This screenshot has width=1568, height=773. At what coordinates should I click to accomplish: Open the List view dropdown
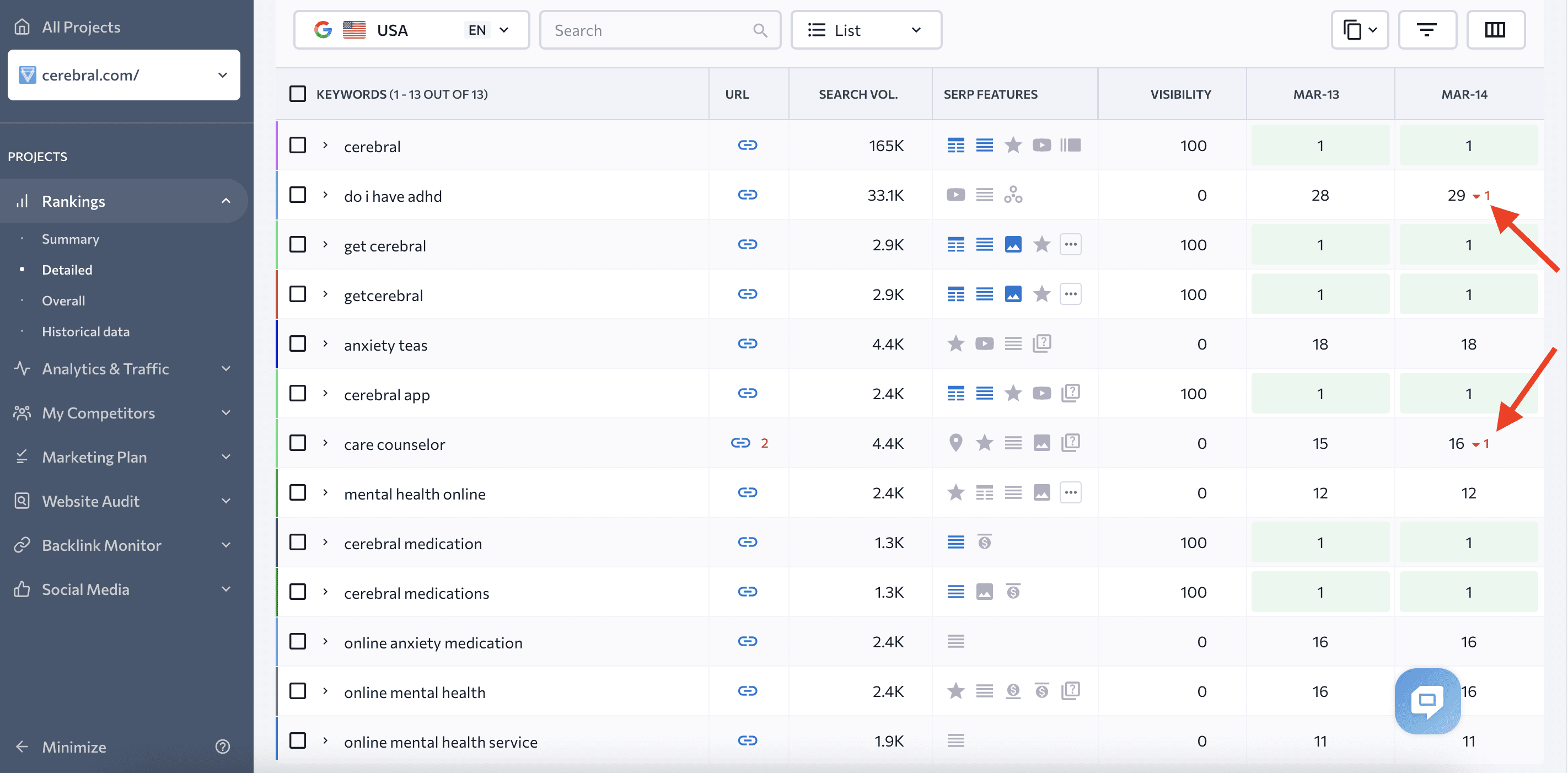[x=866, y=30]
